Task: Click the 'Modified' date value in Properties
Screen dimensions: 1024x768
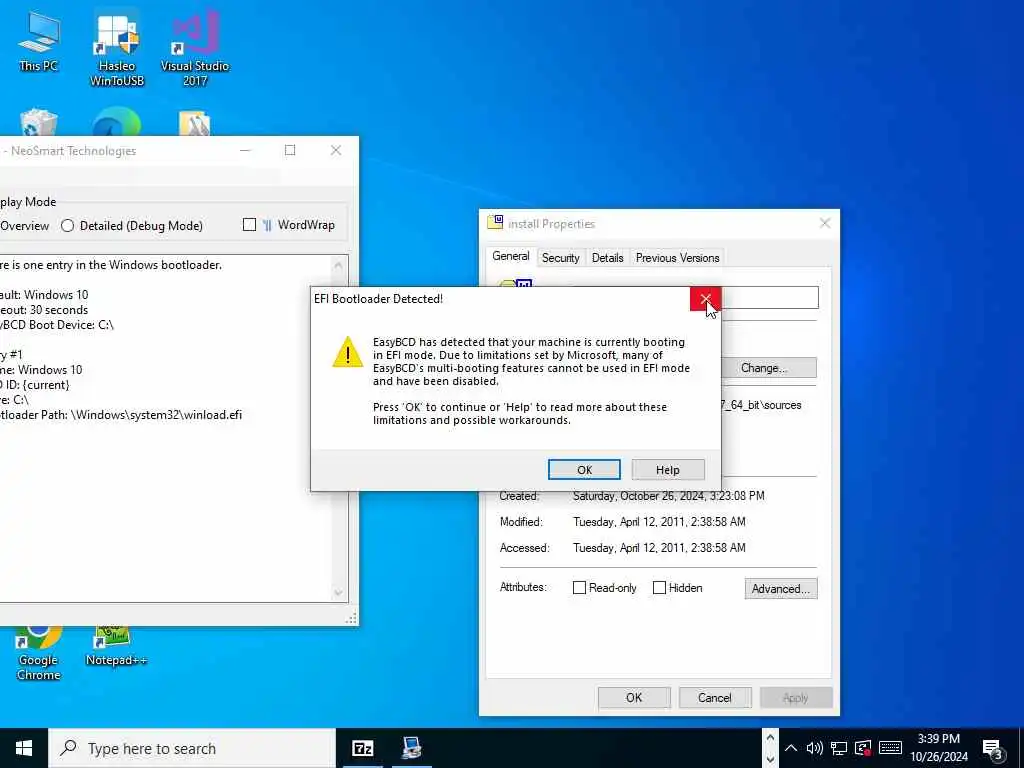Action: pyautogui.click(x=659, y=522)
